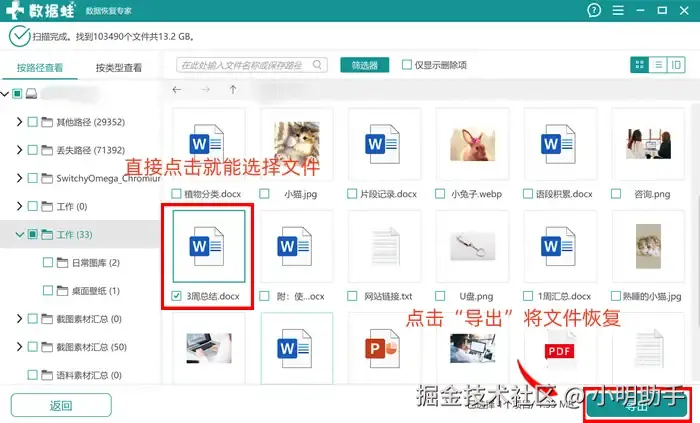The image size is (700, 423).
Task: Click the 导出 export button
Action: [x=638, y=406]
